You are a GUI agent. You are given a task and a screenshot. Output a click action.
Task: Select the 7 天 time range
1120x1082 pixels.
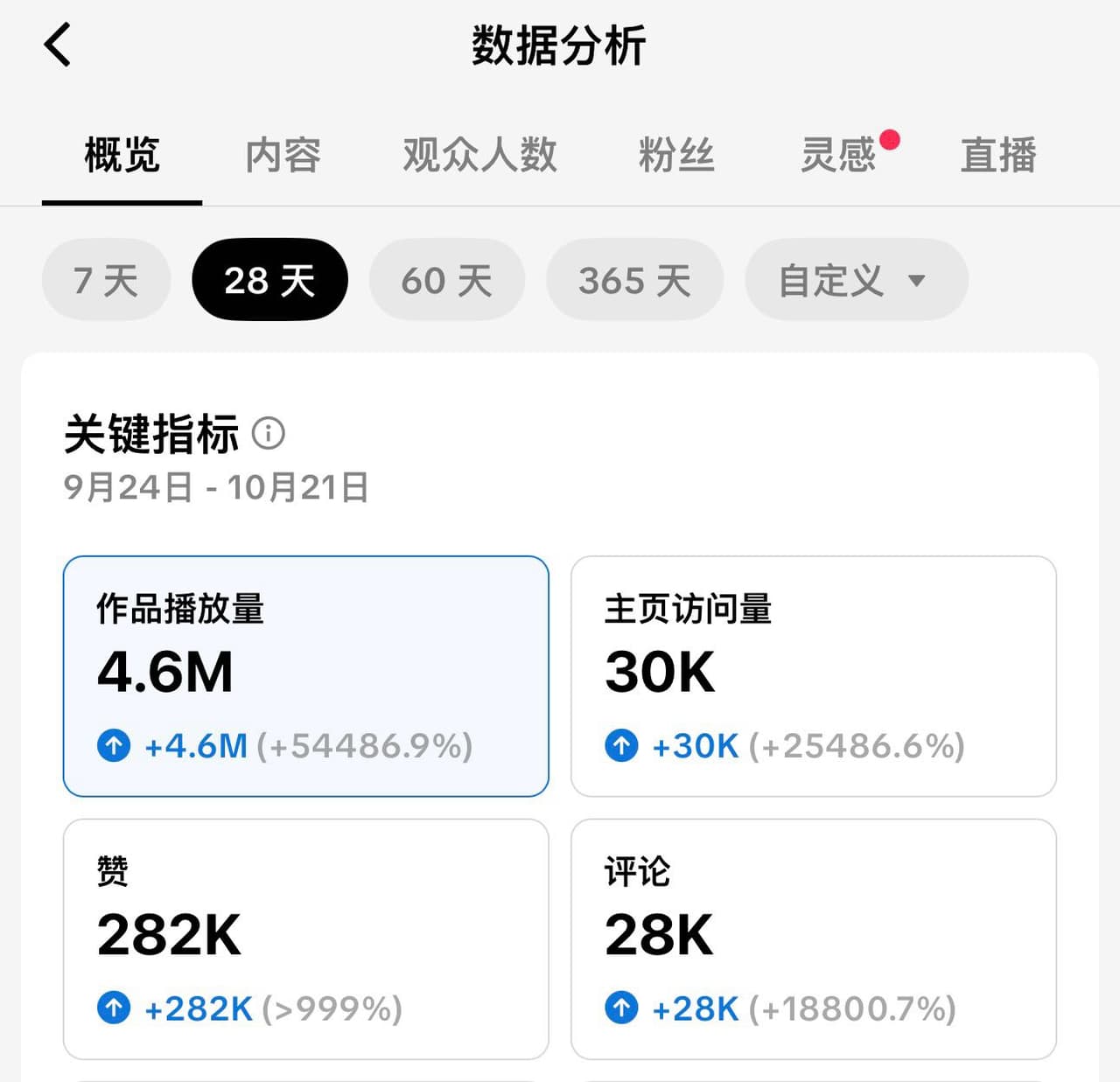click(106, 280)
